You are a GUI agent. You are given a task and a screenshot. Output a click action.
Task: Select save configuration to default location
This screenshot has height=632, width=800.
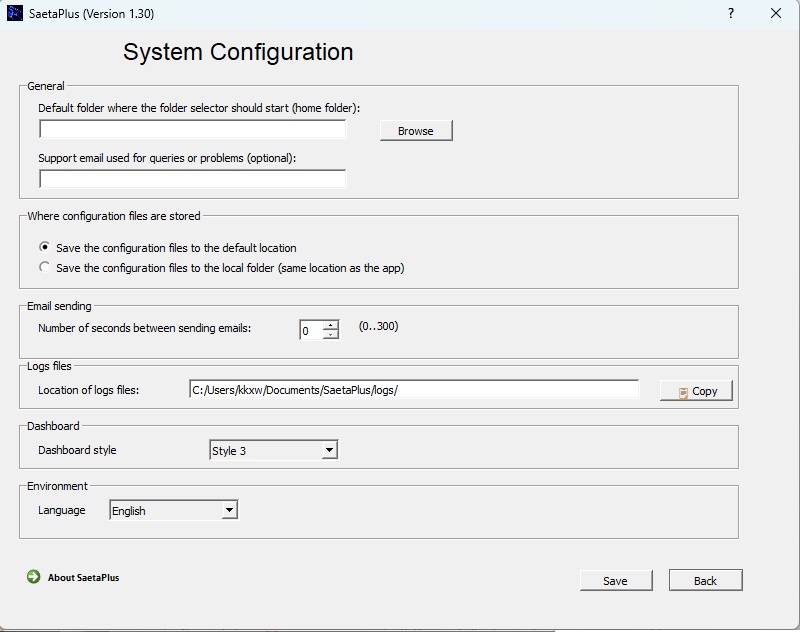[x=44, y=247]
